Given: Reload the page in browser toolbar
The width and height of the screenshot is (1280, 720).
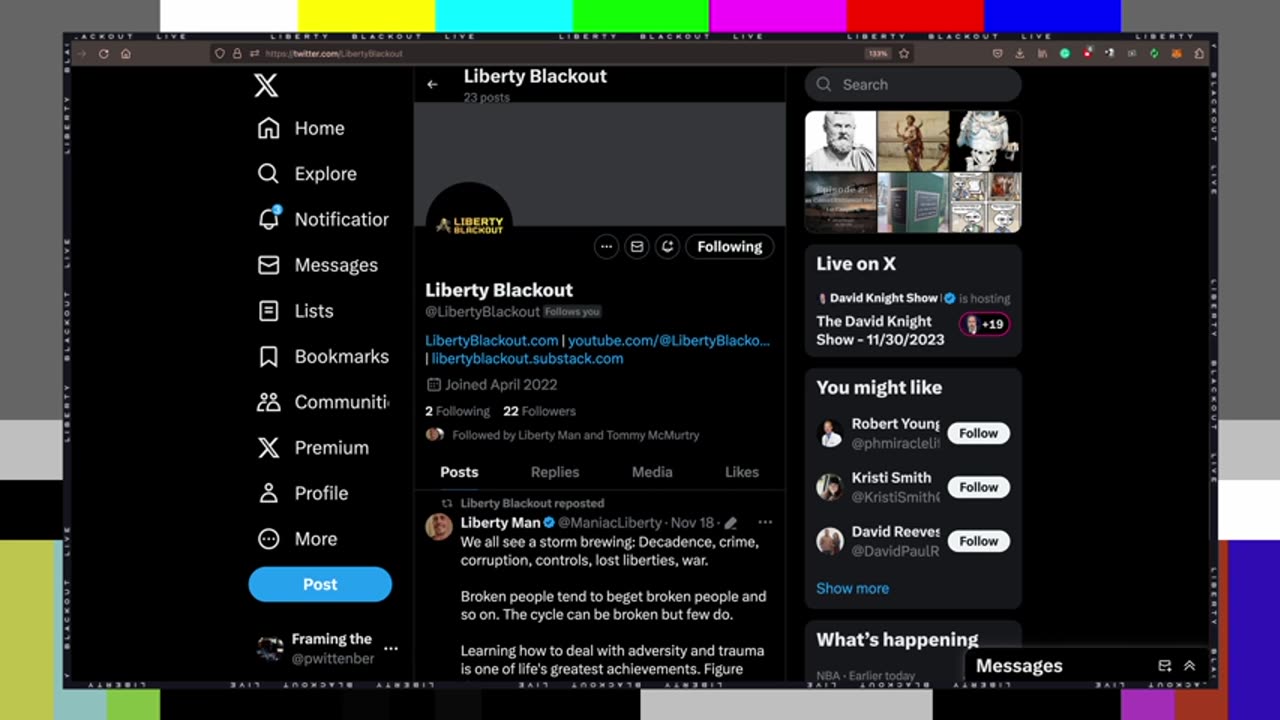Looking at the screenshot, I should (x=103, y=53).
